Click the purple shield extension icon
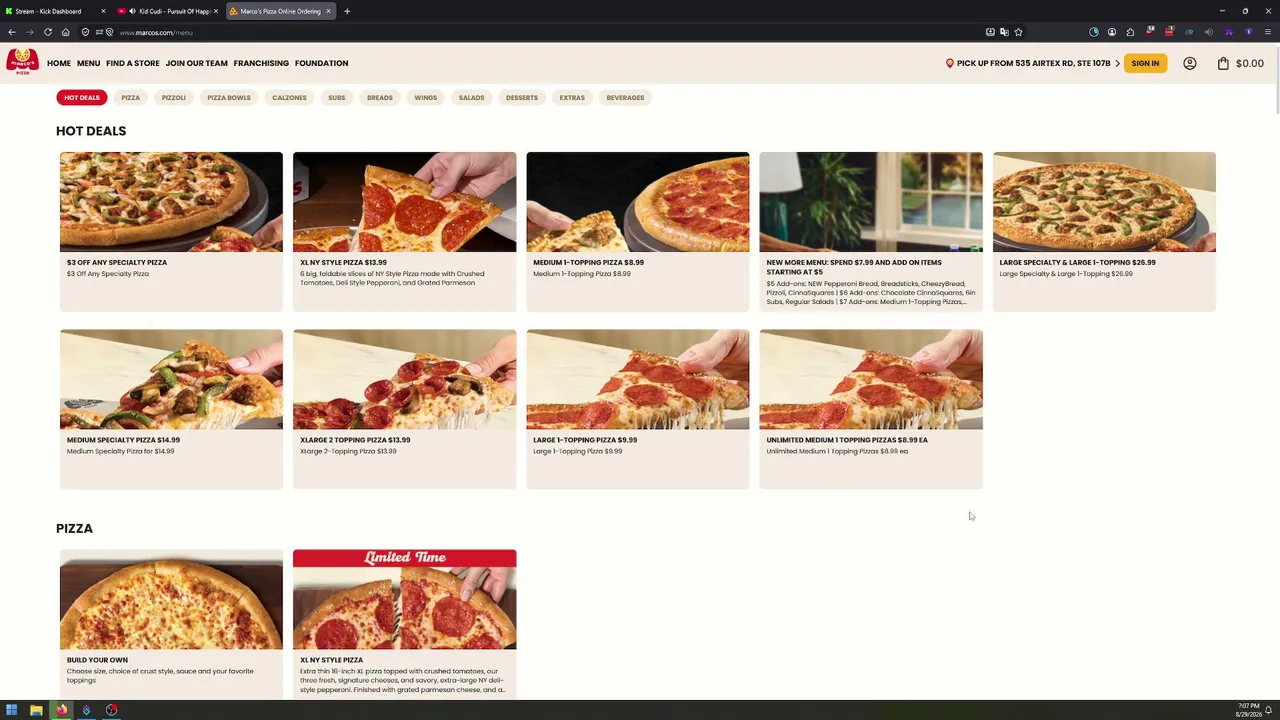Screen dimensions: 1280x720 1248,32
